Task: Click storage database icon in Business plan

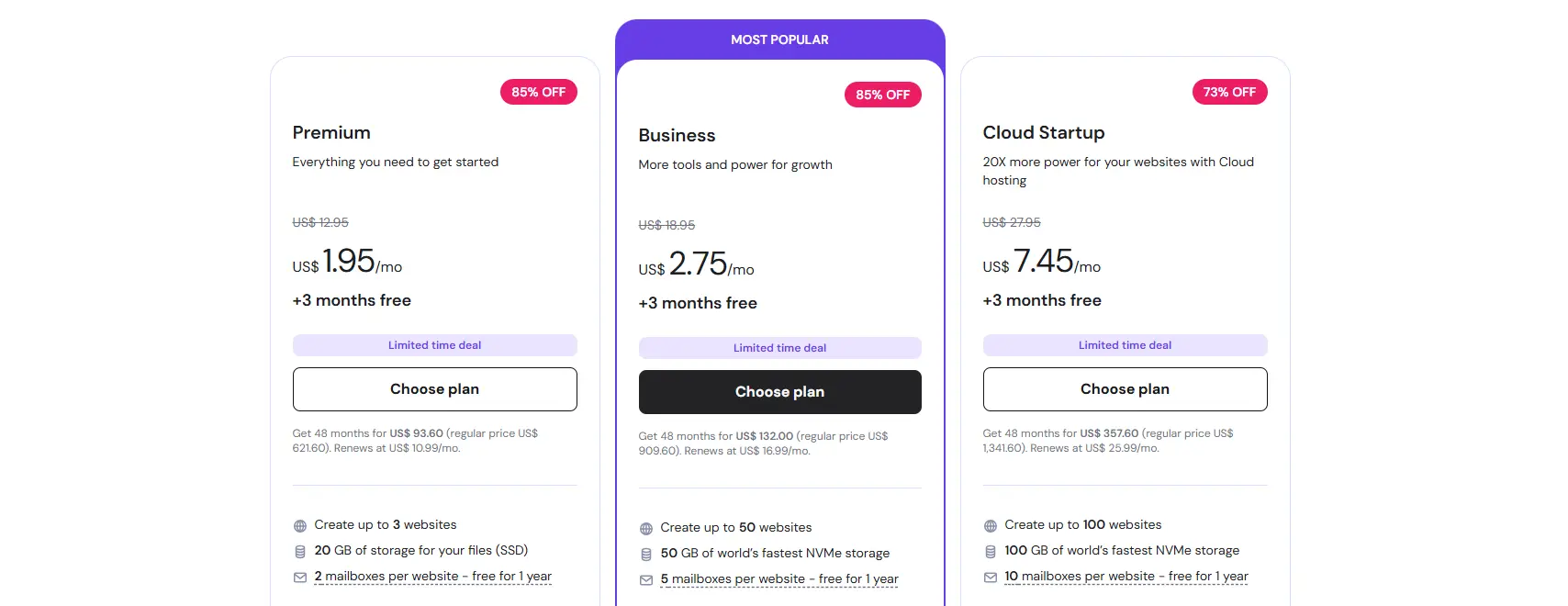Action: [646, 555]
